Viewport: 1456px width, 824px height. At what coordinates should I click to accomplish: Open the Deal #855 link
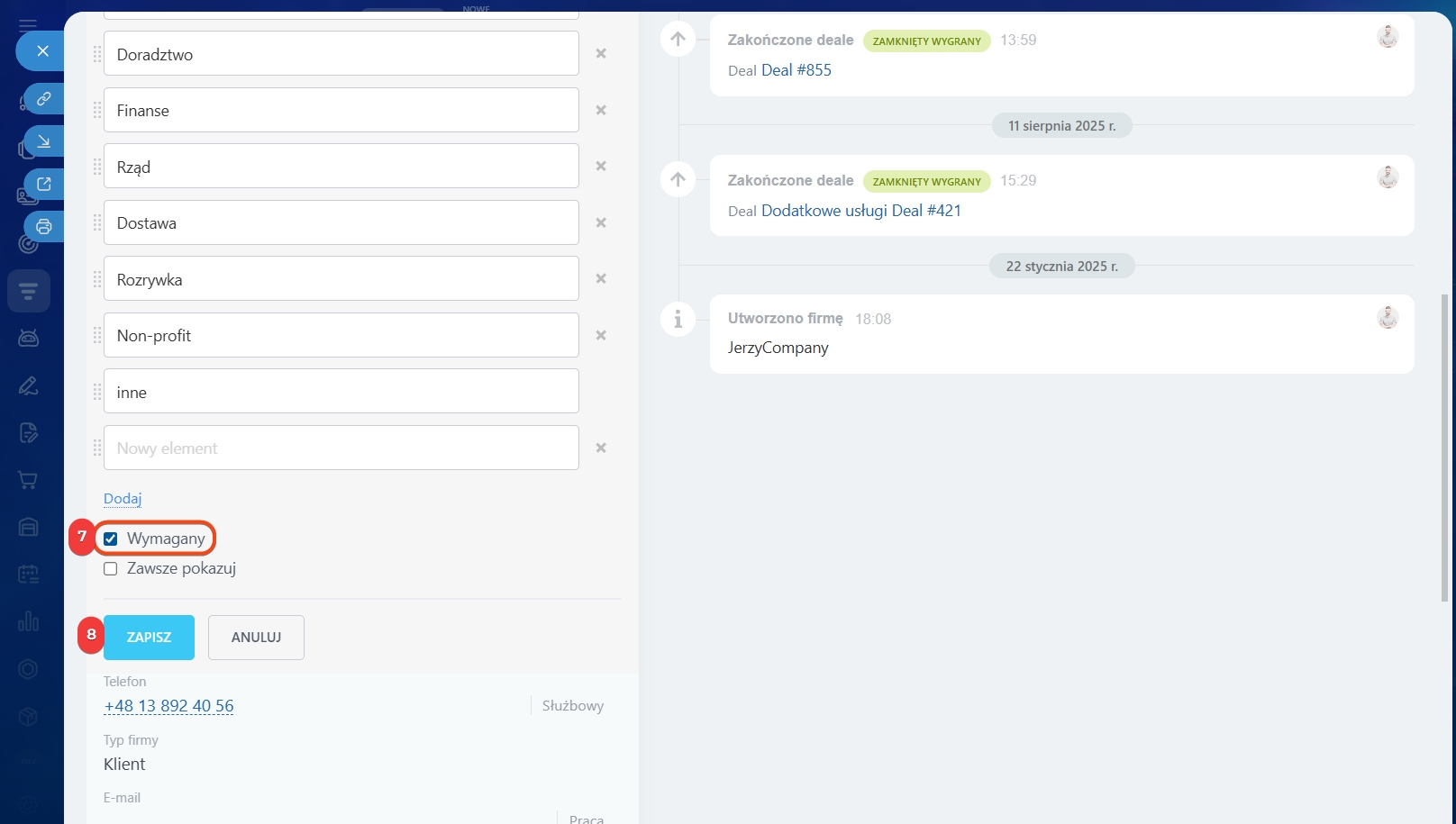(796, 70)
